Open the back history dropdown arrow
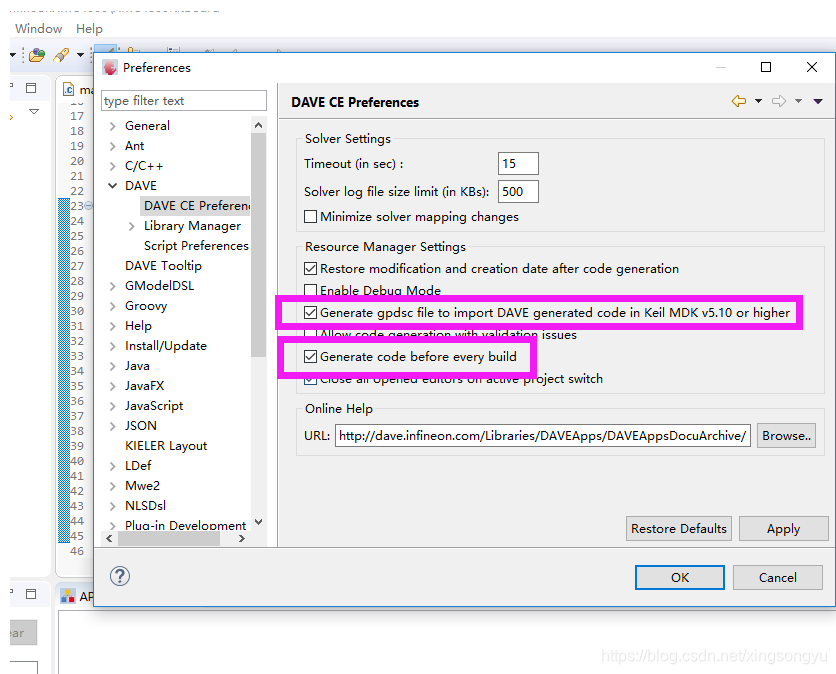Image resolution: width=836 pixels, height=674 pixels. pyautogui.click(x=758, y=101)
